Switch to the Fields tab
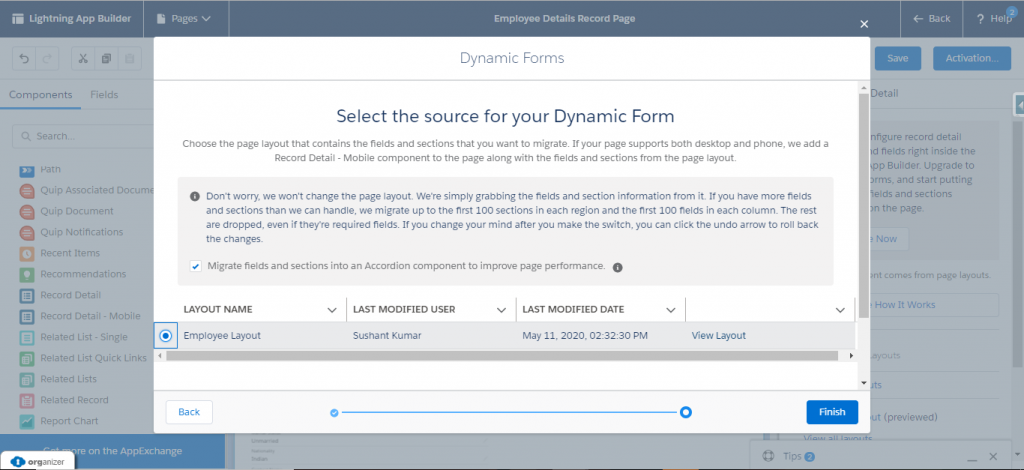This screenshot has height=470, width=1024. click(x=104, y=95)
